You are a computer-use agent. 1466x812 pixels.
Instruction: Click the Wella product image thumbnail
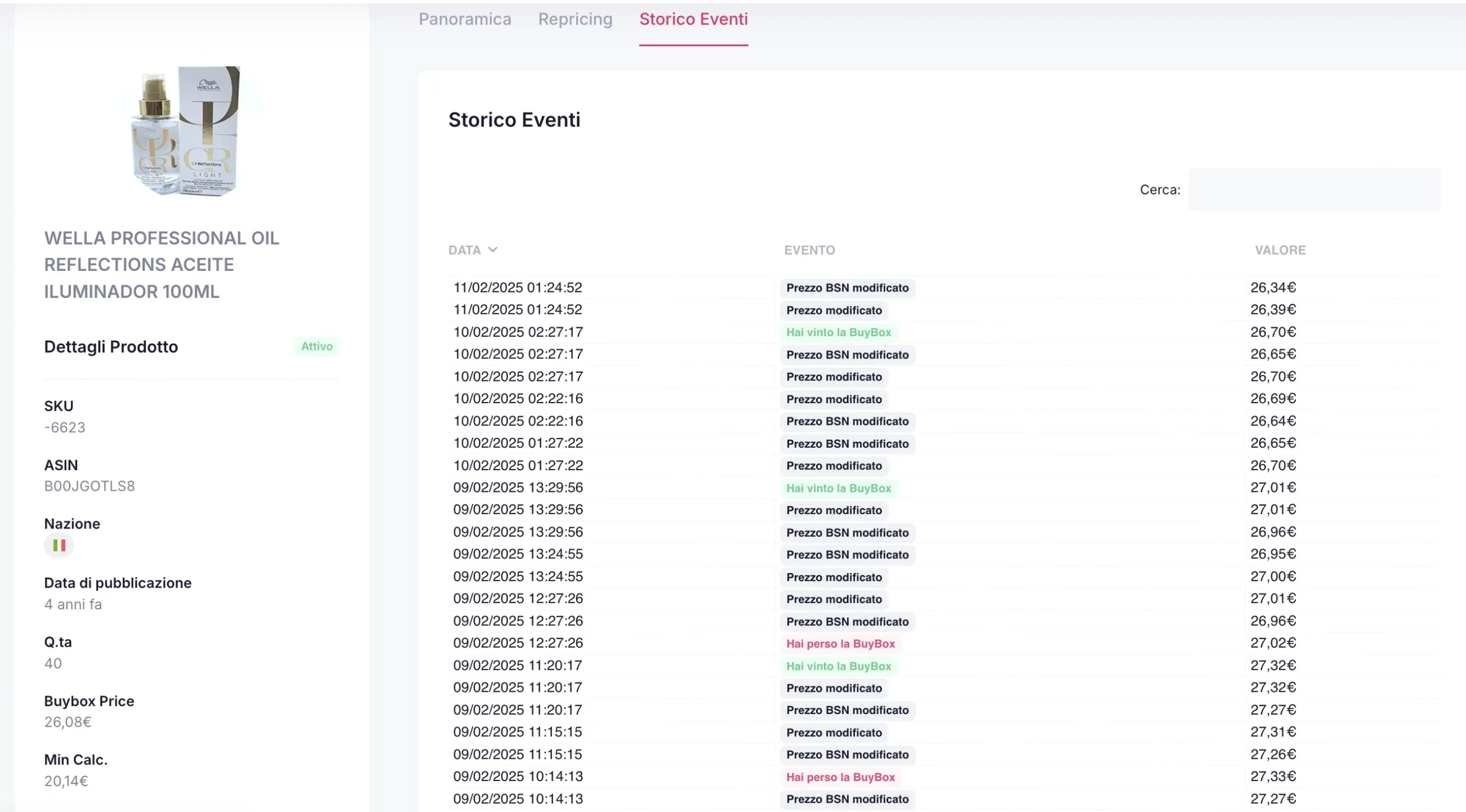(x=186, y=131)
